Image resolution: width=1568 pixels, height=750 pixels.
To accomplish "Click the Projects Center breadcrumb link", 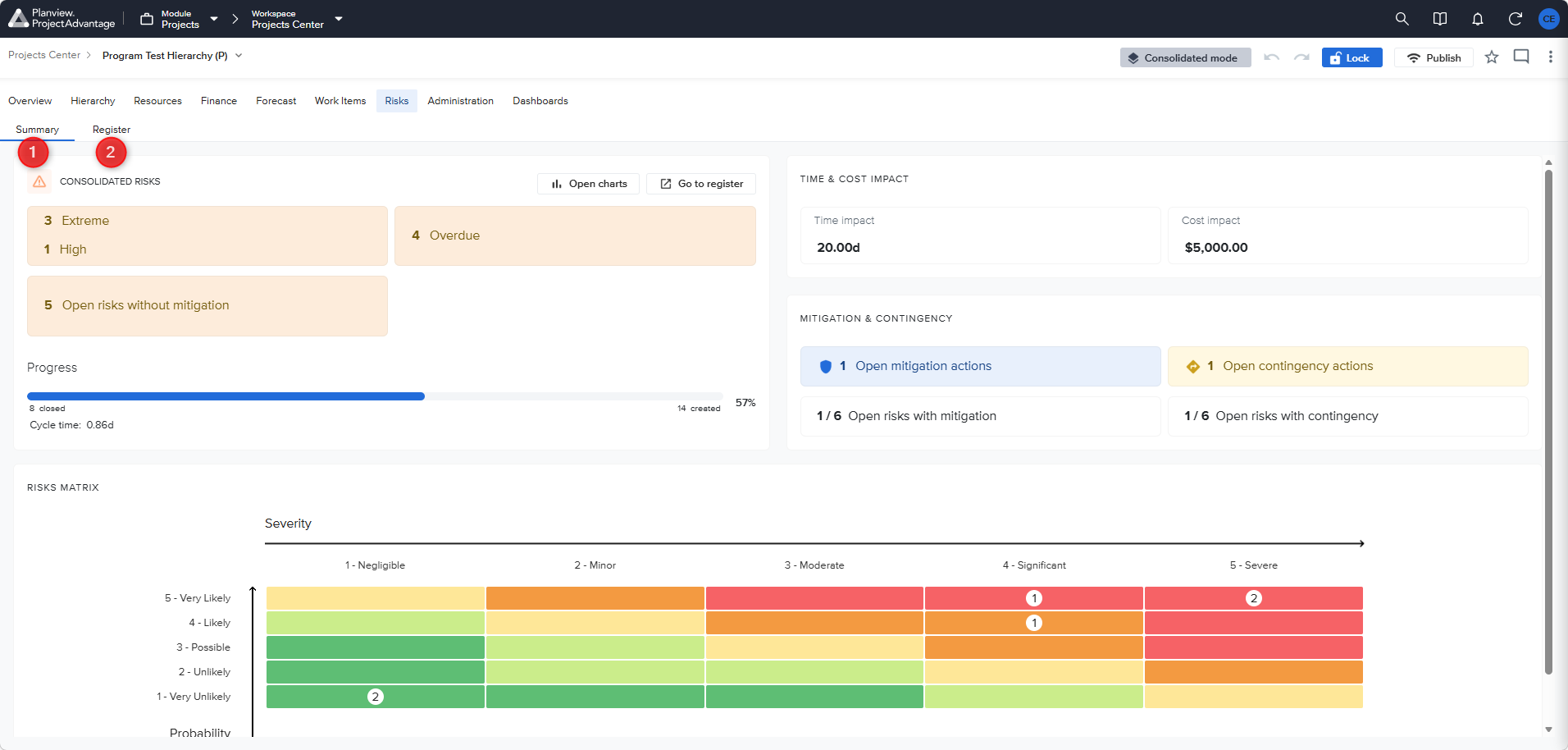I will pyautogui.click(x=44, y=55).
